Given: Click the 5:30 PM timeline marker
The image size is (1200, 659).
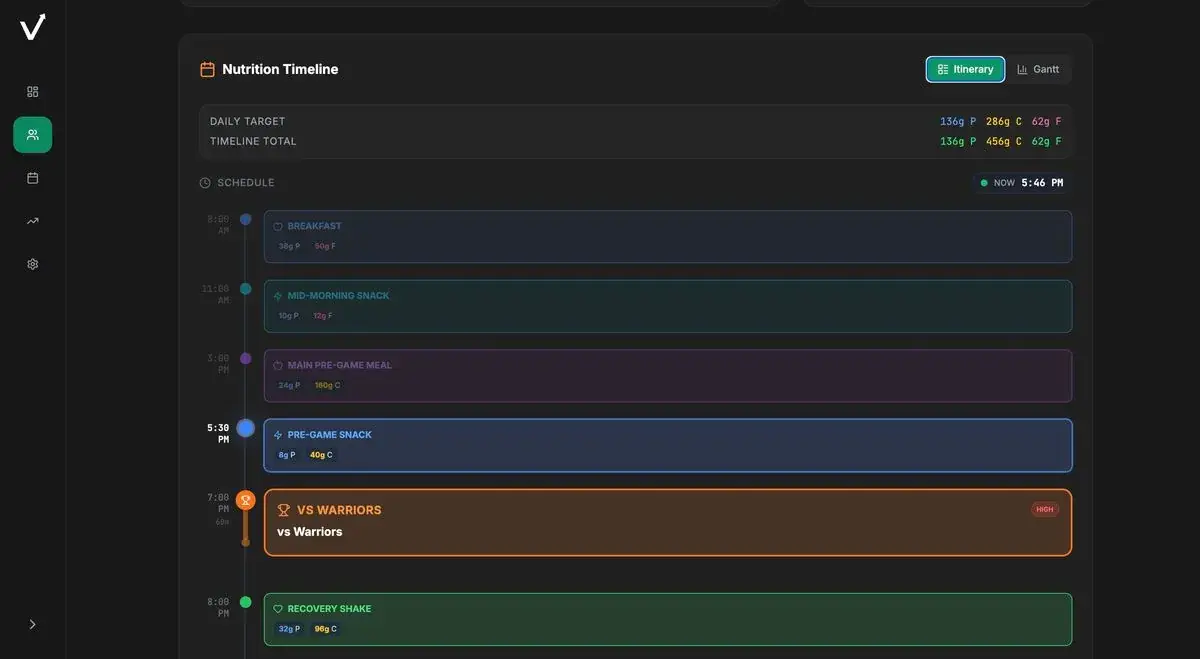Looking at the screenshot, I should [246, 427].
